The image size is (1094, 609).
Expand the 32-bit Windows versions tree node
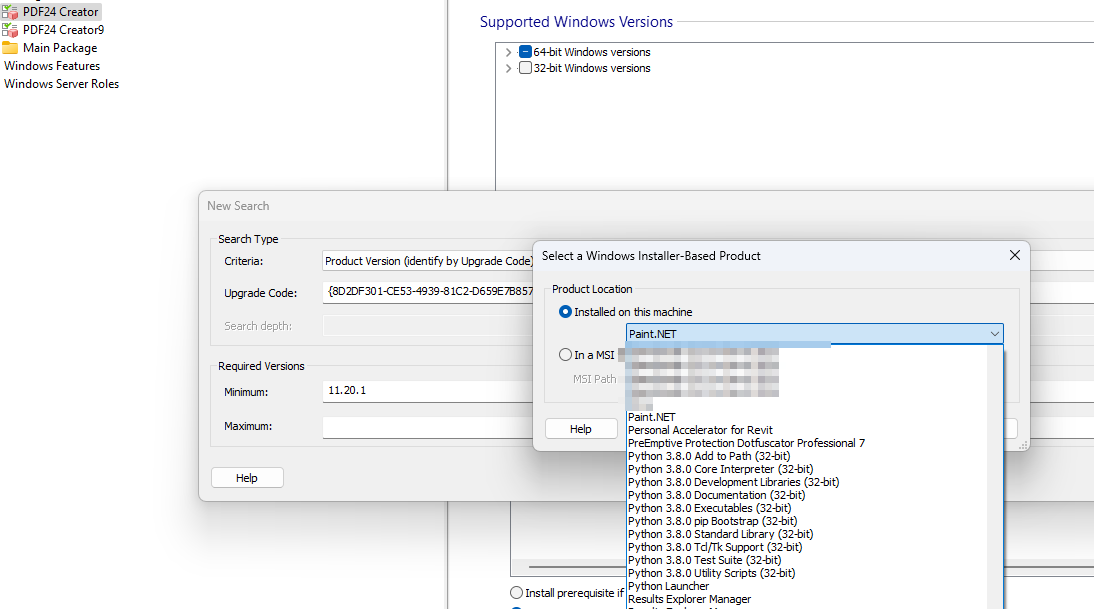pyautogui.click(x=508, y=67)
